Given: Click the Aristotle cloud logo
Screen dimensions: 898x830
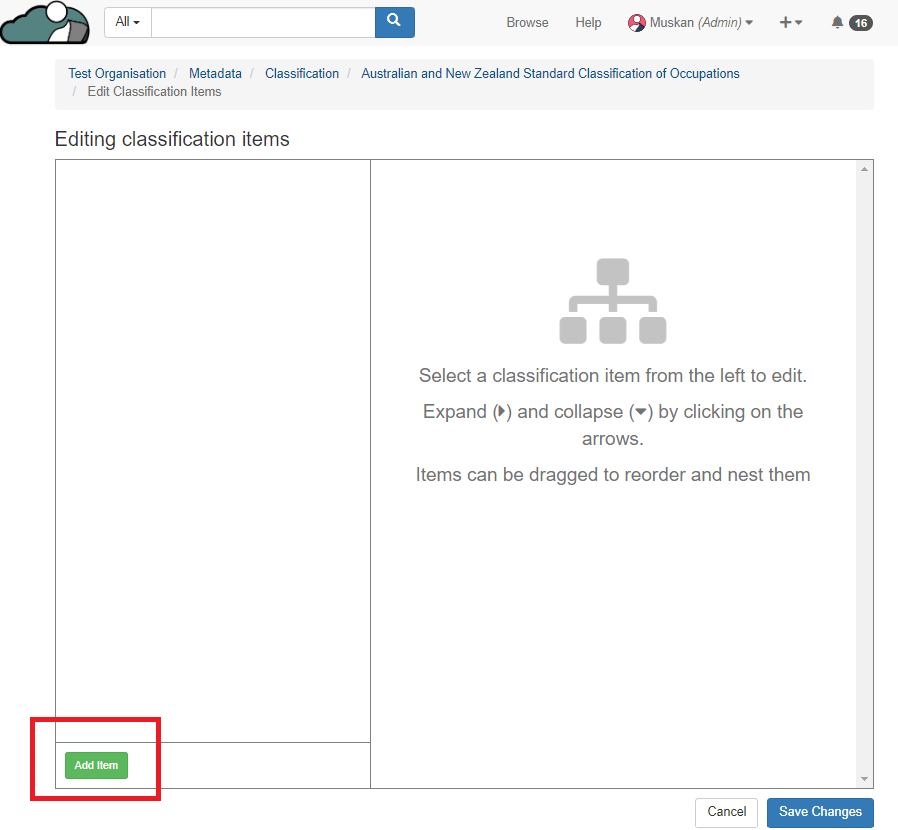Looking at the screenshot, I should coord(45,23).
